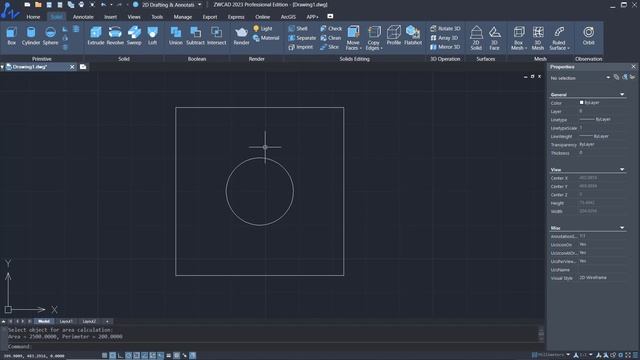The image size is (640, 360).
Task: Click the command history scrollbar
Action: 541,333
